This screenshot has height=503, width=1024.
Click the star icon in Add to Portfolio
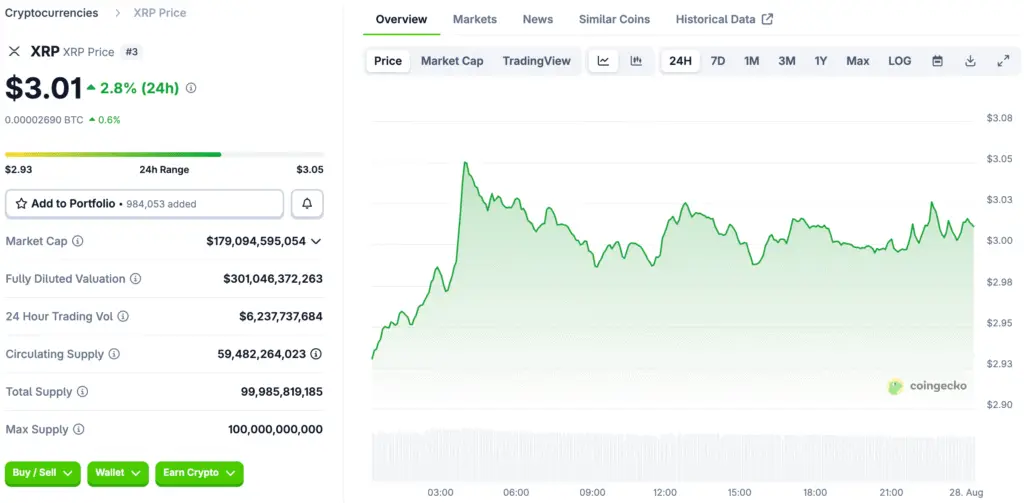pyautogui.click(x=21, y=204)
